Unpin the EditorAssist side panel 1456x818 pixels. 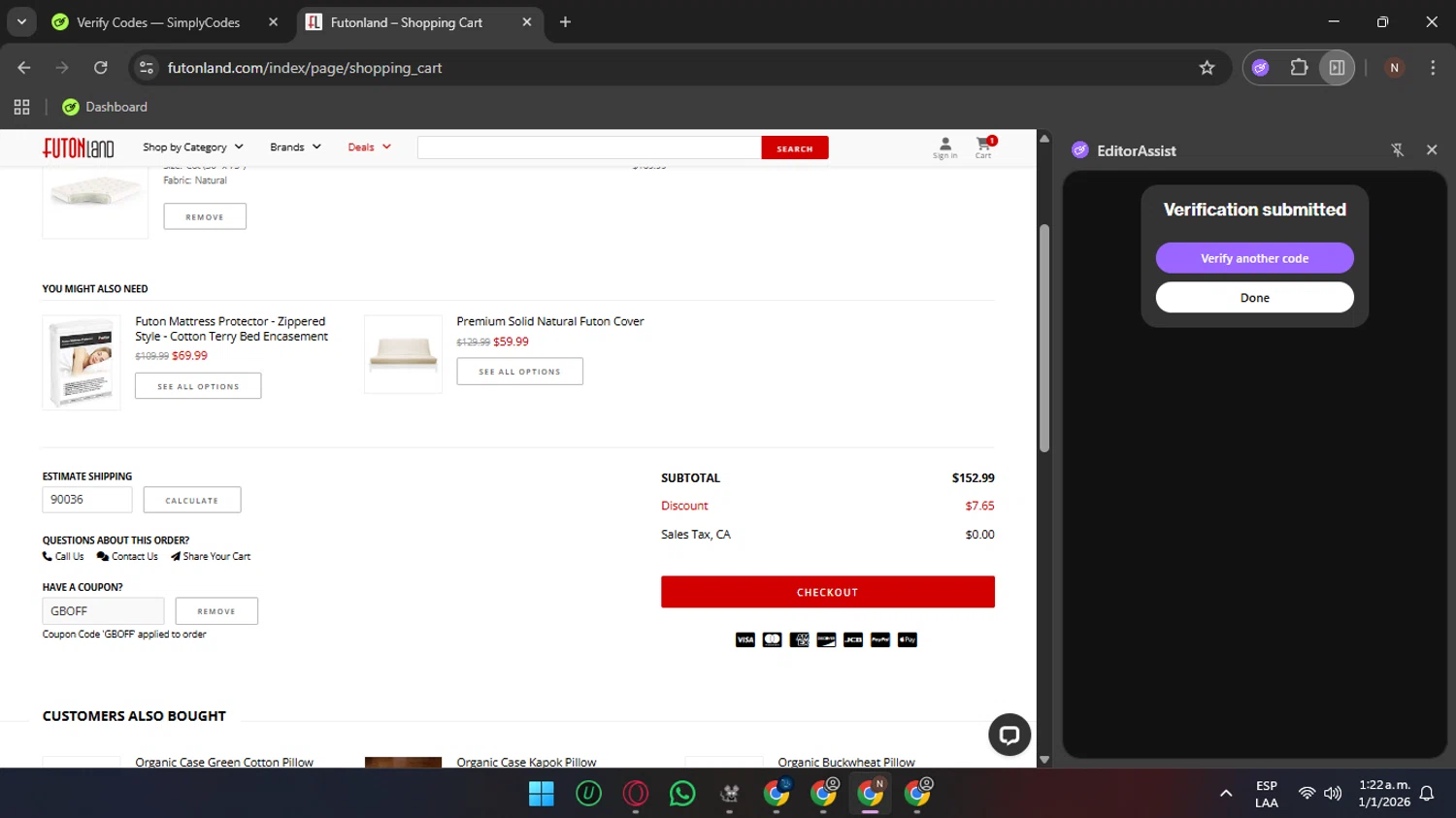click(1397, 149)
